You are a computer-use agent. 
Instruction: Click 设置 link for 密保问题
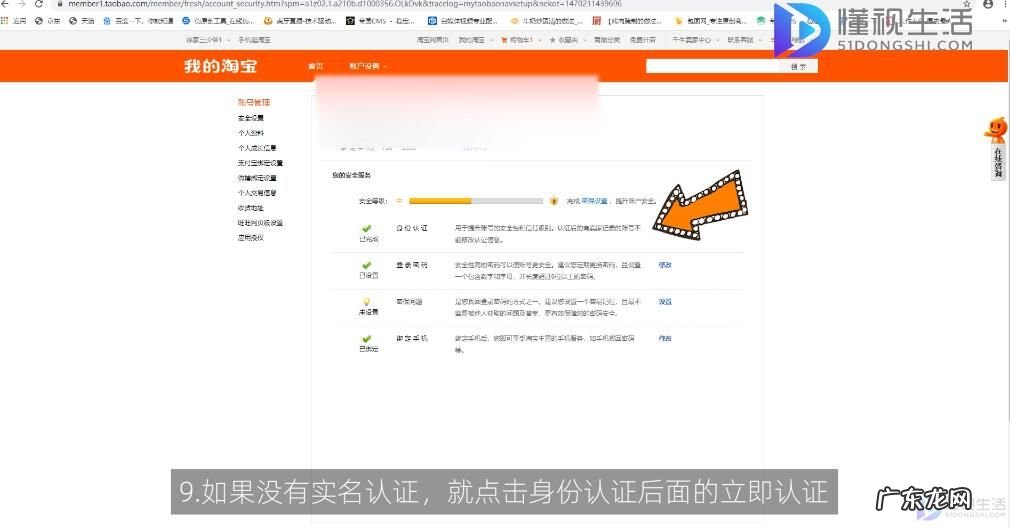pyautogui.click(x=665, y=301)
